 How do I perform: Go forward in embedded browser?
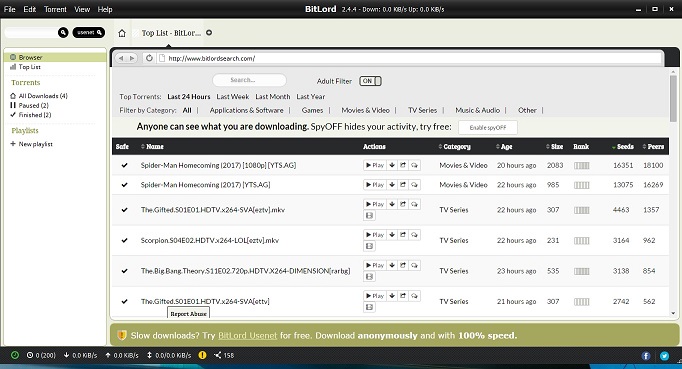(132, 58)
